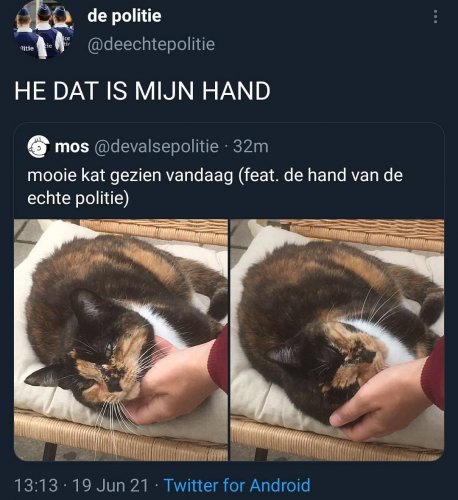Open the three-dot more options menu

click(435, 17)
